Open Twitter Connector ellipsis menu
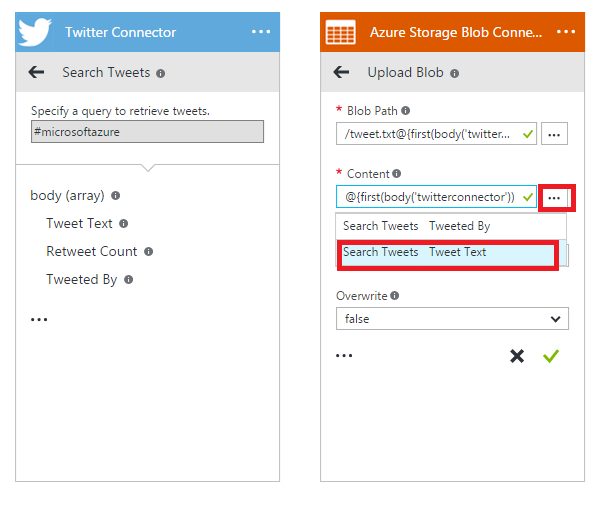 (261, 32)
